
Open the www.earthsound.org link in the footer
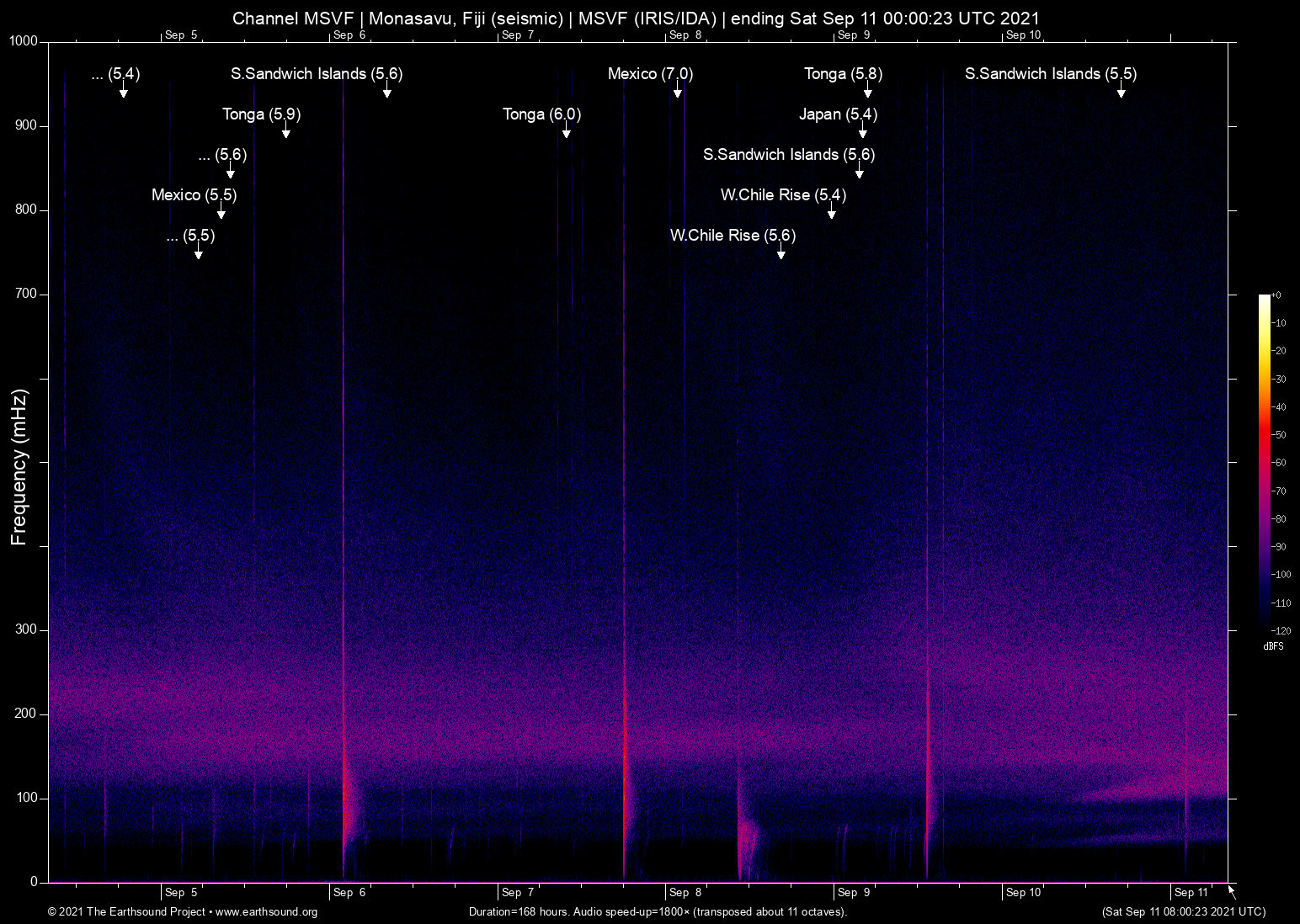click(266, 911)
